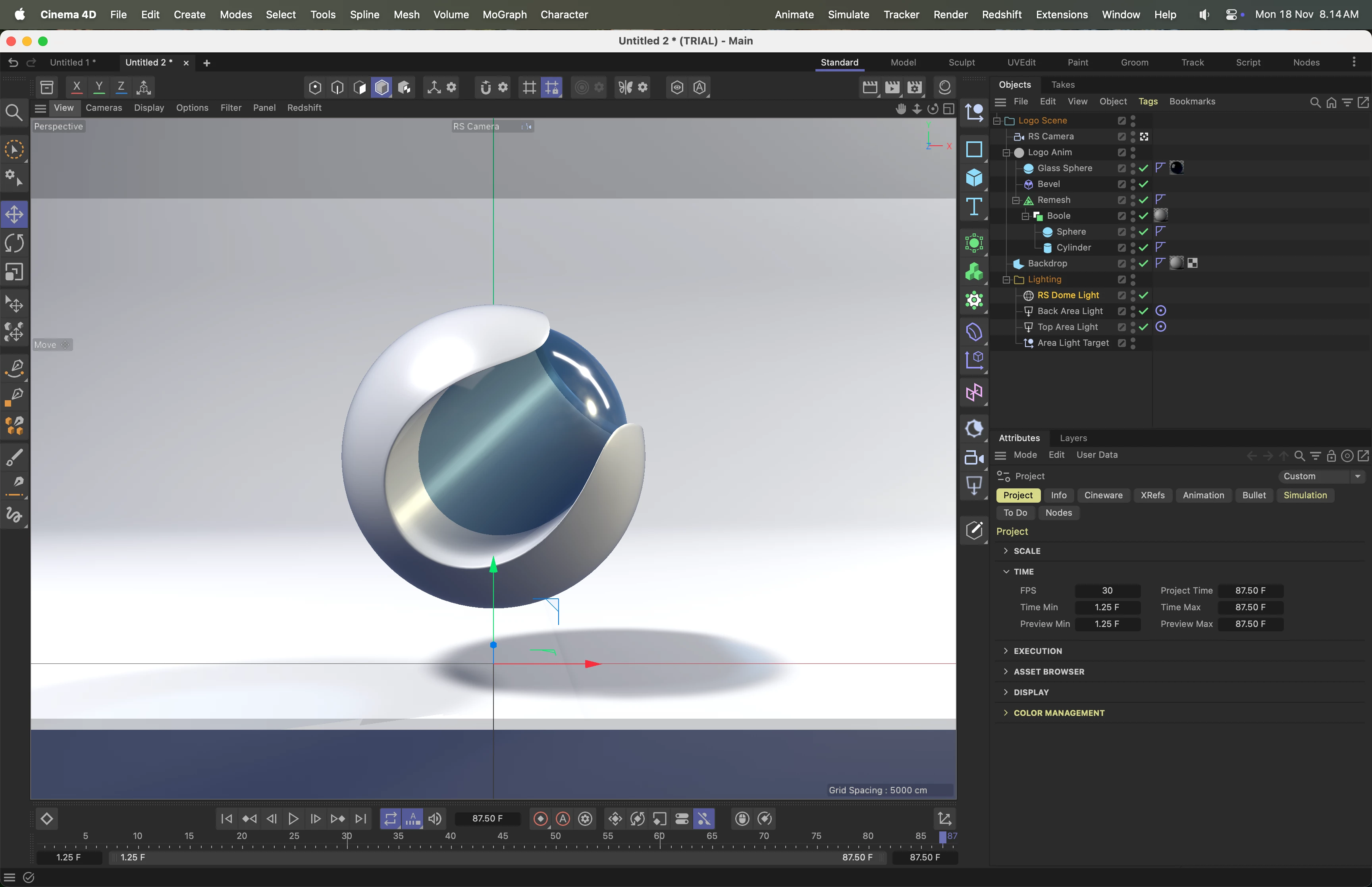The width and height of the screenshot is (1372, 887).
Task: Click the FPS value field
Action: pos(1106,590)
